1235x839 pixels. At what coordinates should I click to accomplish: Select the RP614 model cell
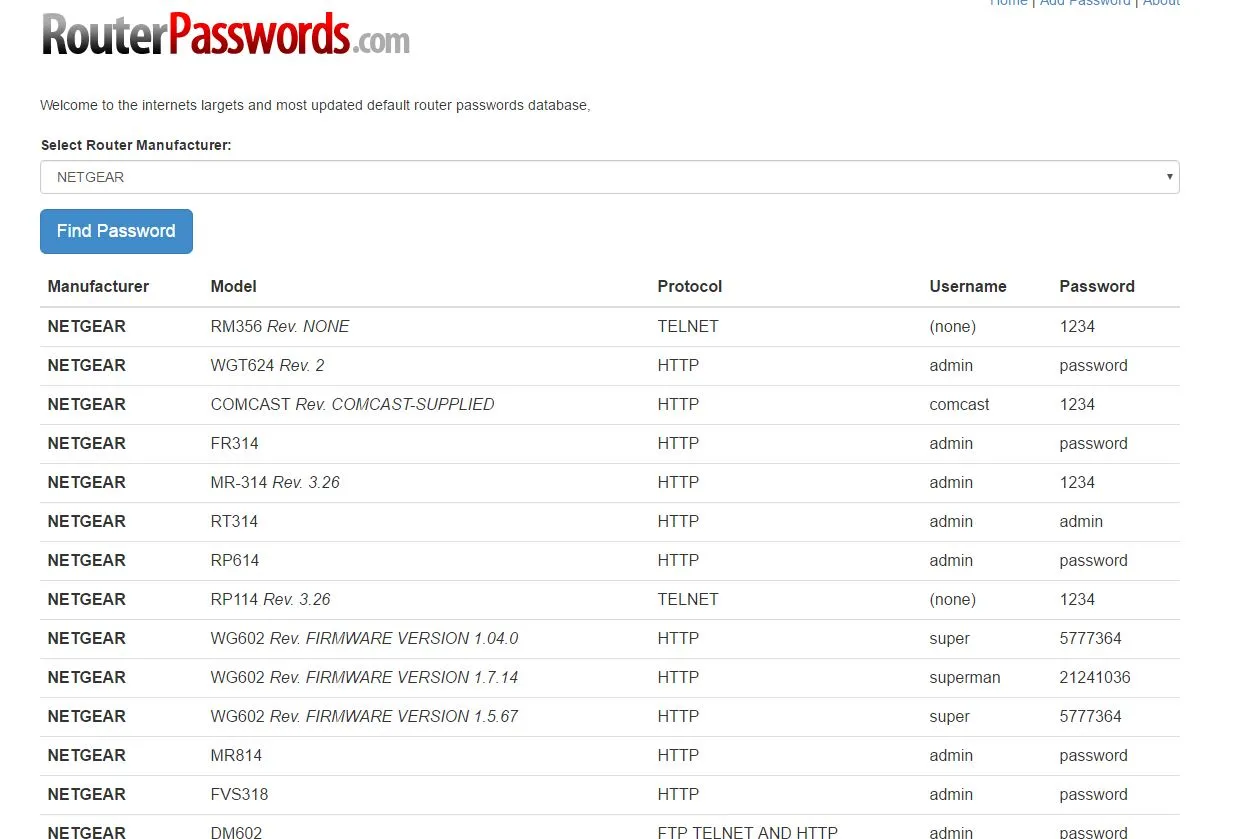pos(234,560)
